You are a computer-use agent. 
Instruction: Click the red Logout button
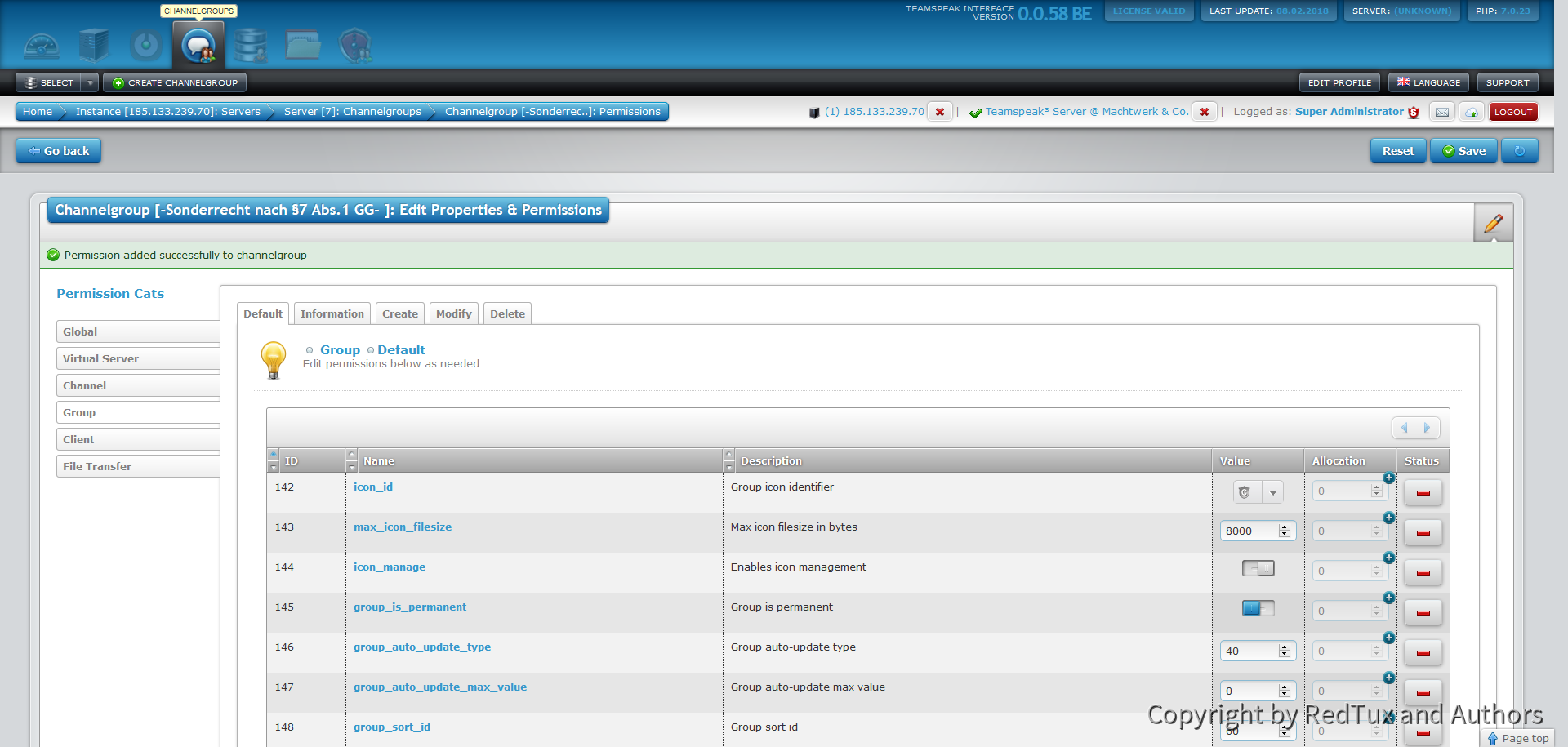[1513, 112]
